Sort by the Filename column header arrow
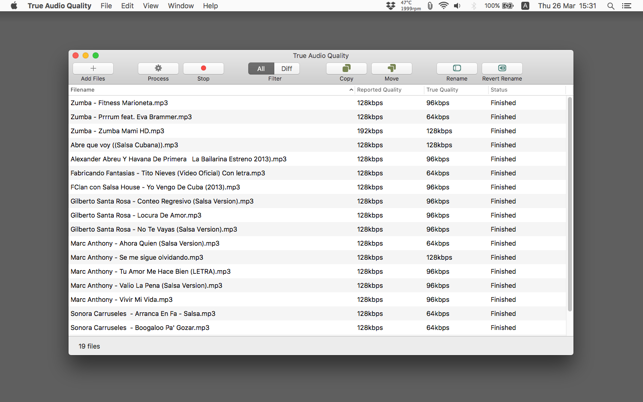This screenshot has height=402, width=643. point(351,90)
